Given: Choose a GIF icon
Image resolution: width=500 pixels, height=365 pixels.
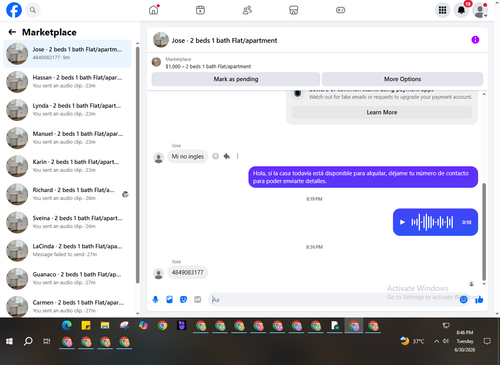Looking at the screenshot, I should pyautogui.click(x=197, y=299).
